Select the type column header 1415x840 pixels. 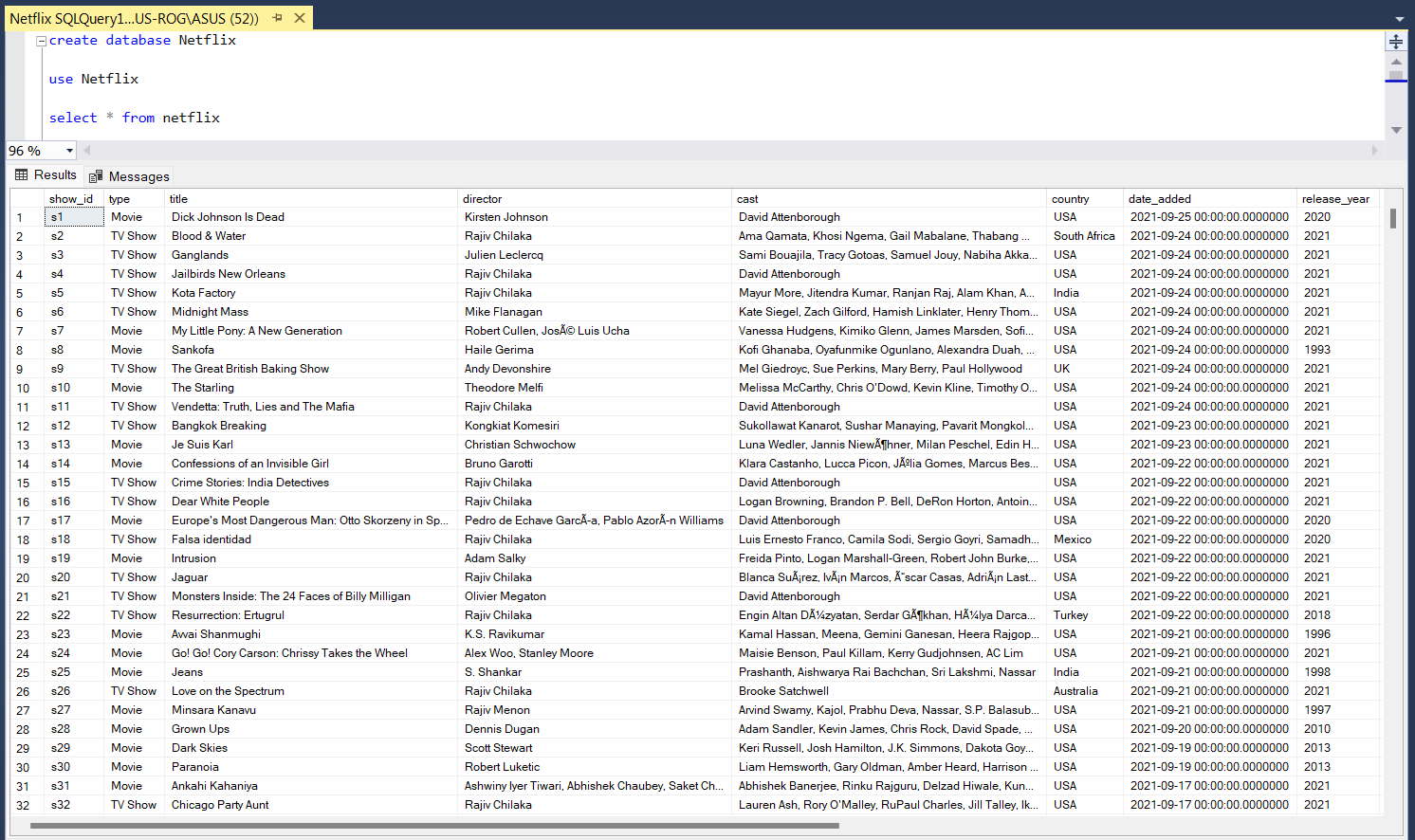(134, 199)
